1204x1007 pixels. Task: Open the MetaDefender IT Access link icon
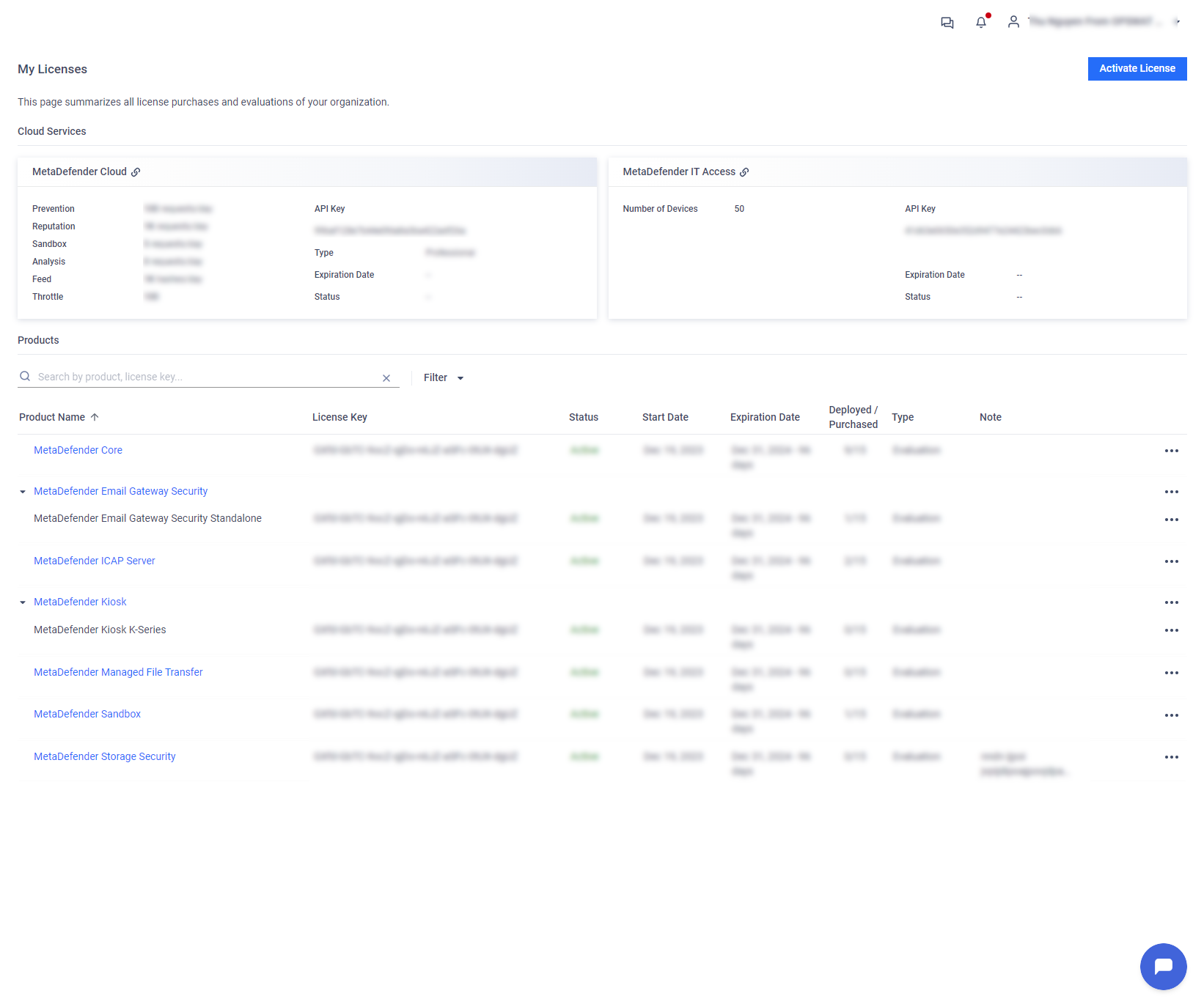[744, 172]
